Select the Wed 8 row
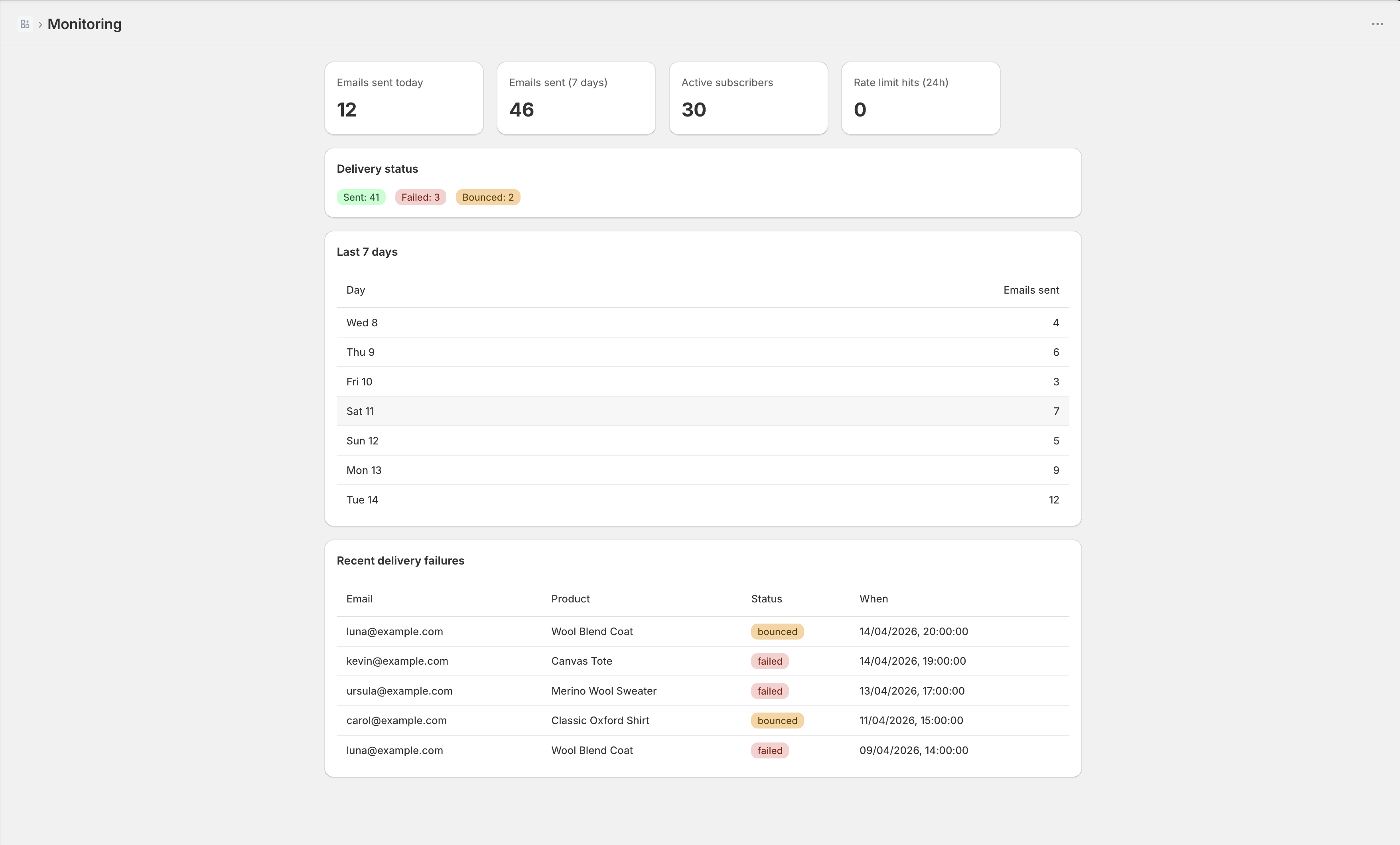Image resolution: width=1400 pixels, height=845 pixels. (x=703, y=323)
